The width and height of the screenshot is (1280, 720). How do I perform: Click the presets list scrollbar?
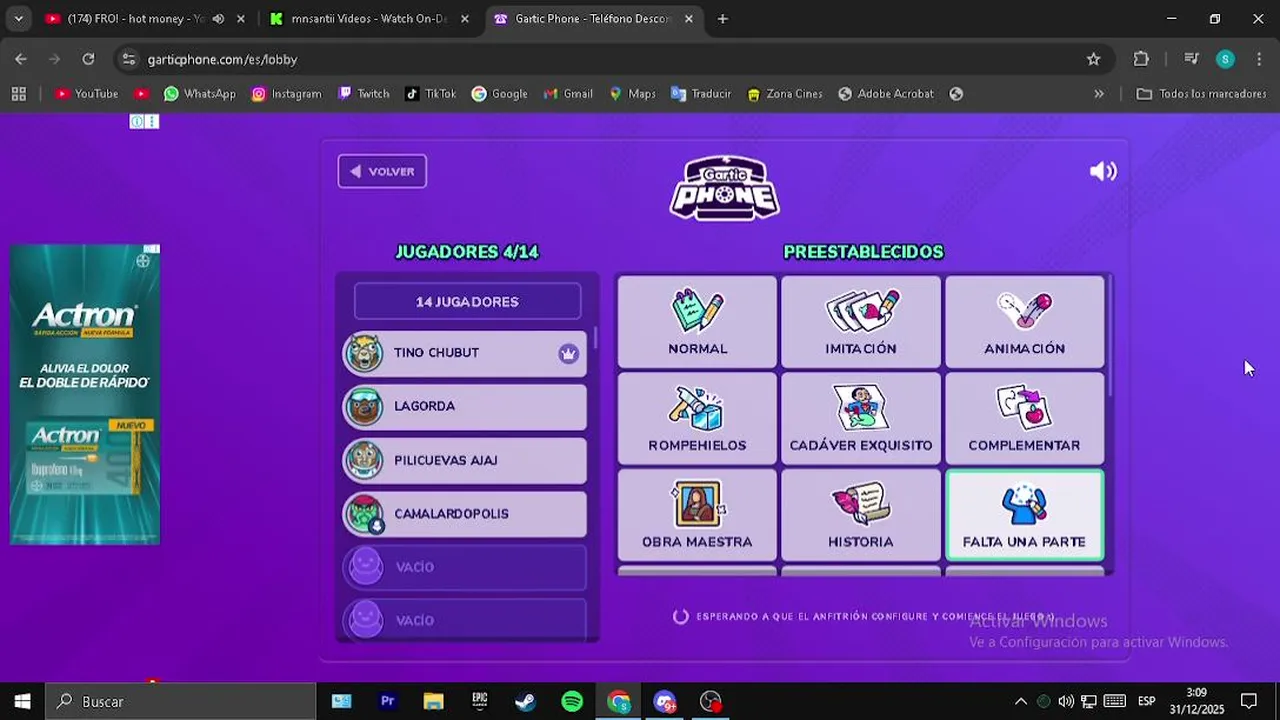(x=1109, y=335)
